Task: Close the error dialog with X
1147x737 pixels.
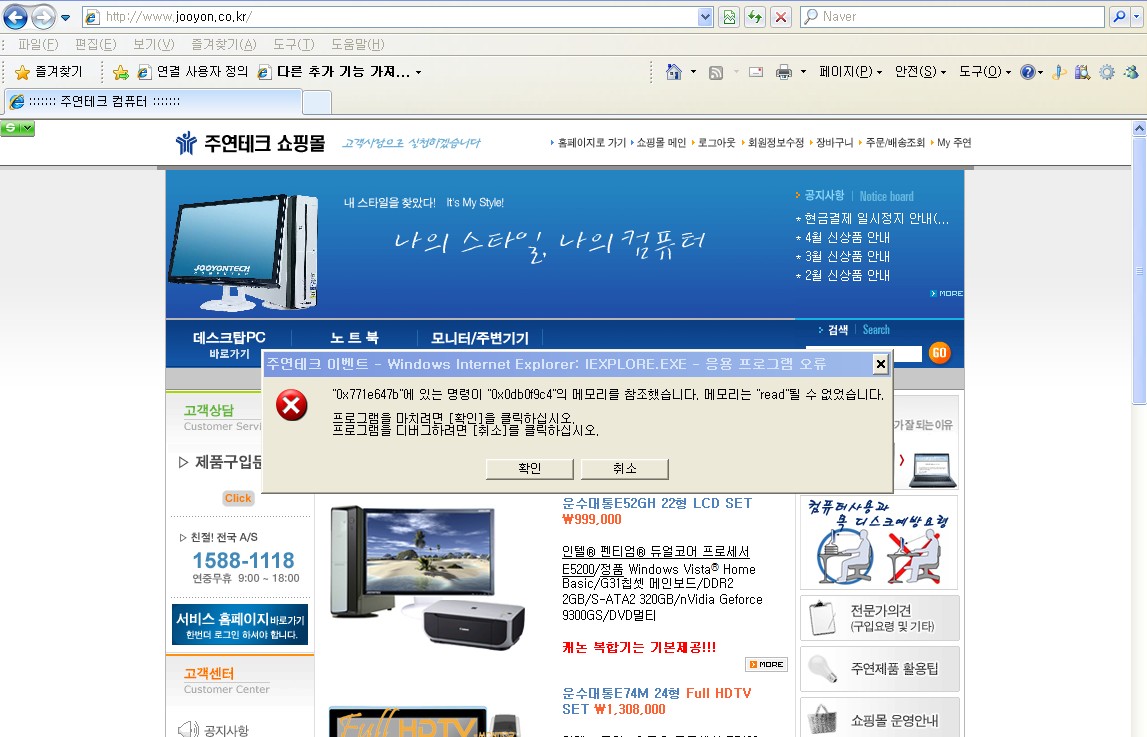Action: (881, 364)
